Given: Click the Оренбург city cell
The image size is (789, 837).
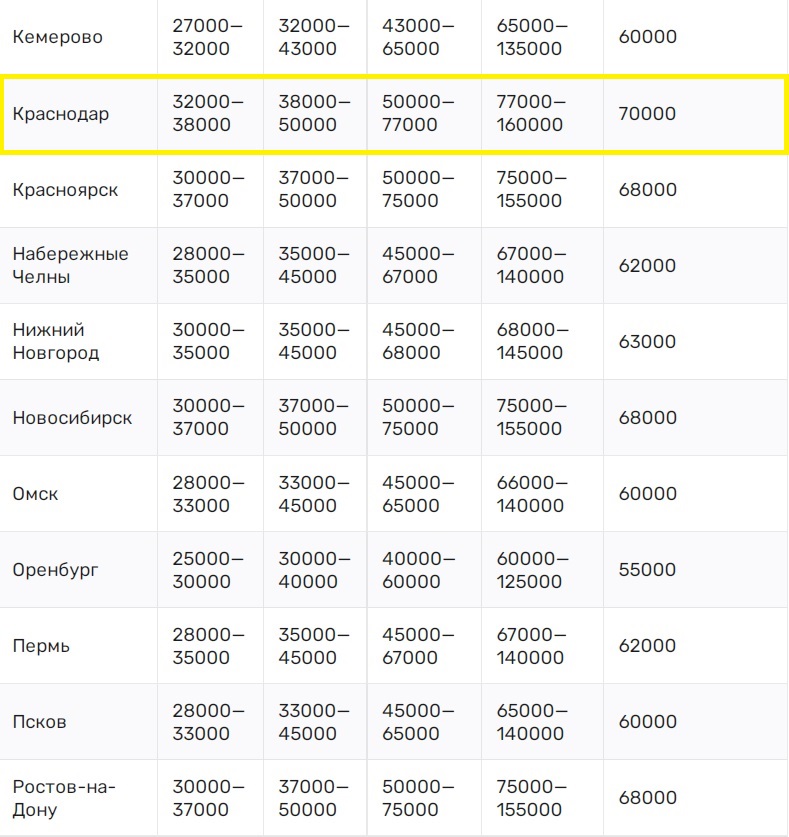Looking at the screenshot, I should 56,570.
